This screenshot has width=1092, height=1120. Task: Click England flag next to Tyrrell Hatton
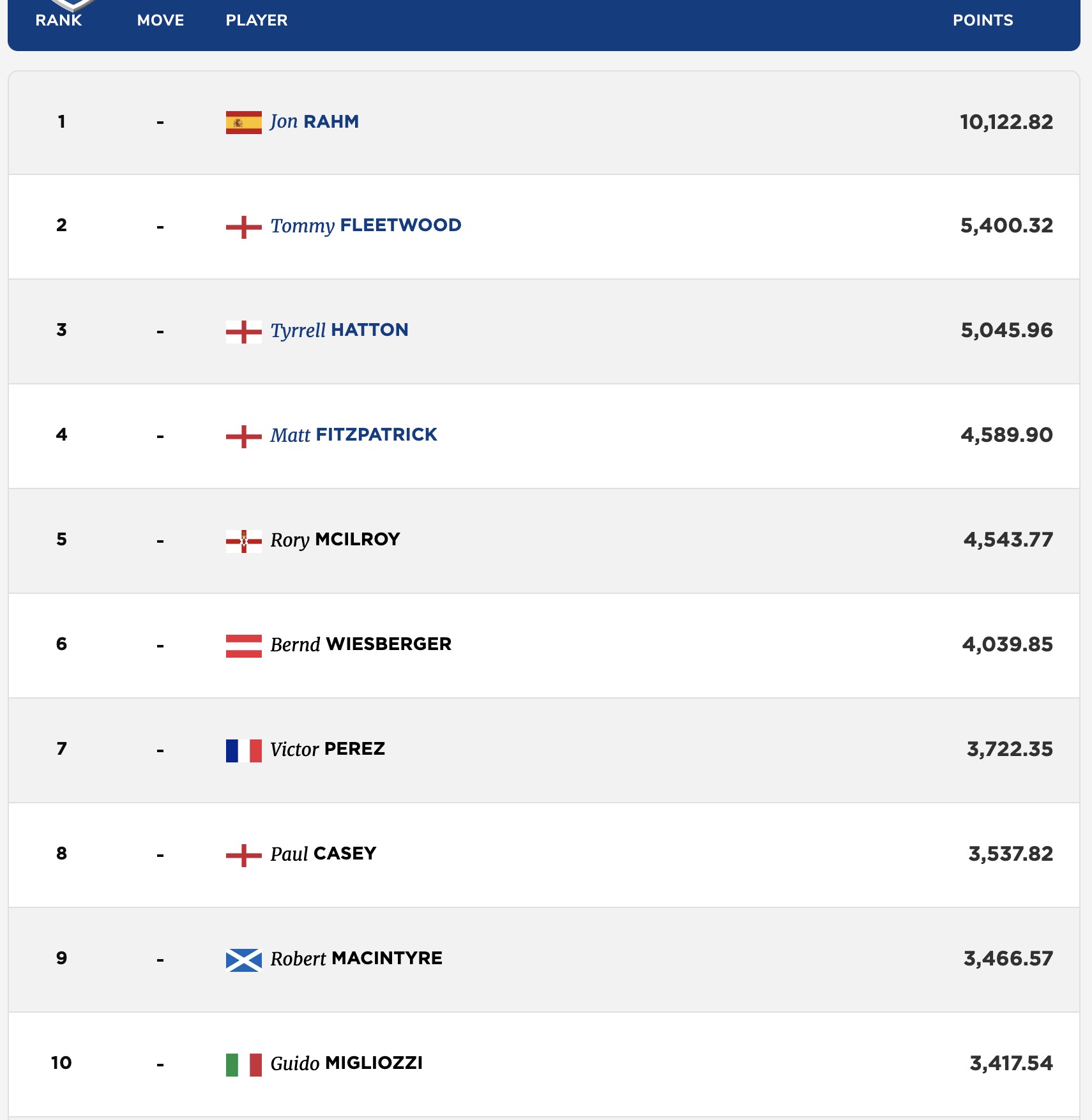pyautogui.click(x=243, y=331)
